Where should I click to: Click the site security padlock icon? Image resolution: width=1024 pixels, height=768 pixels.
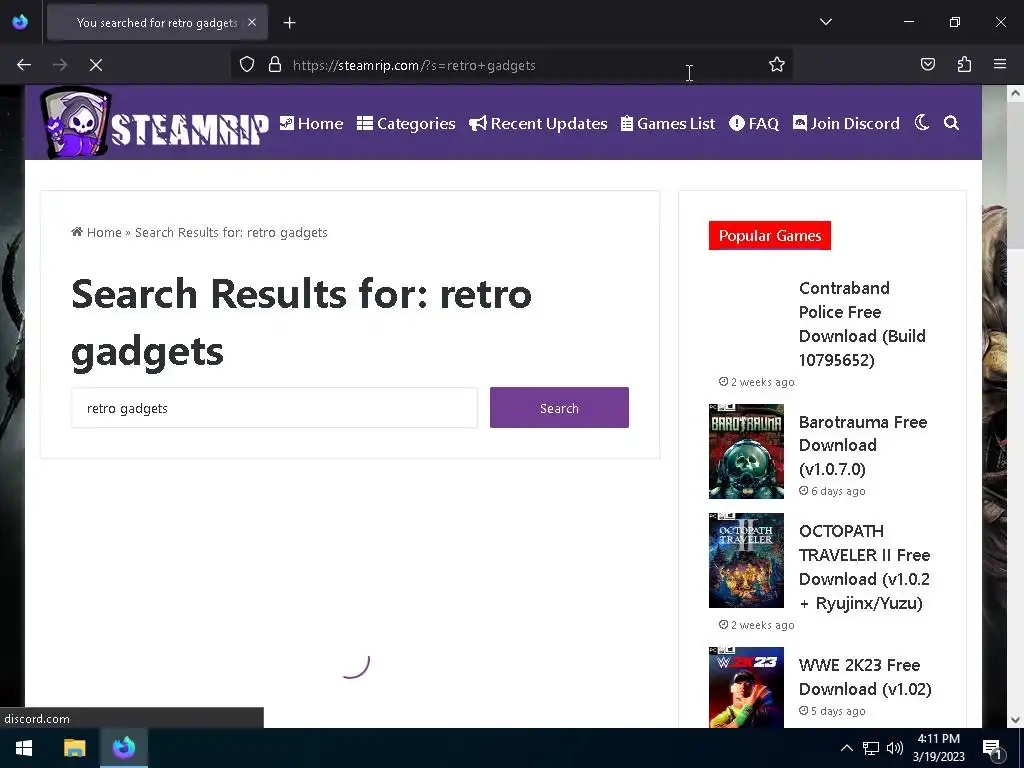[275, 65]
